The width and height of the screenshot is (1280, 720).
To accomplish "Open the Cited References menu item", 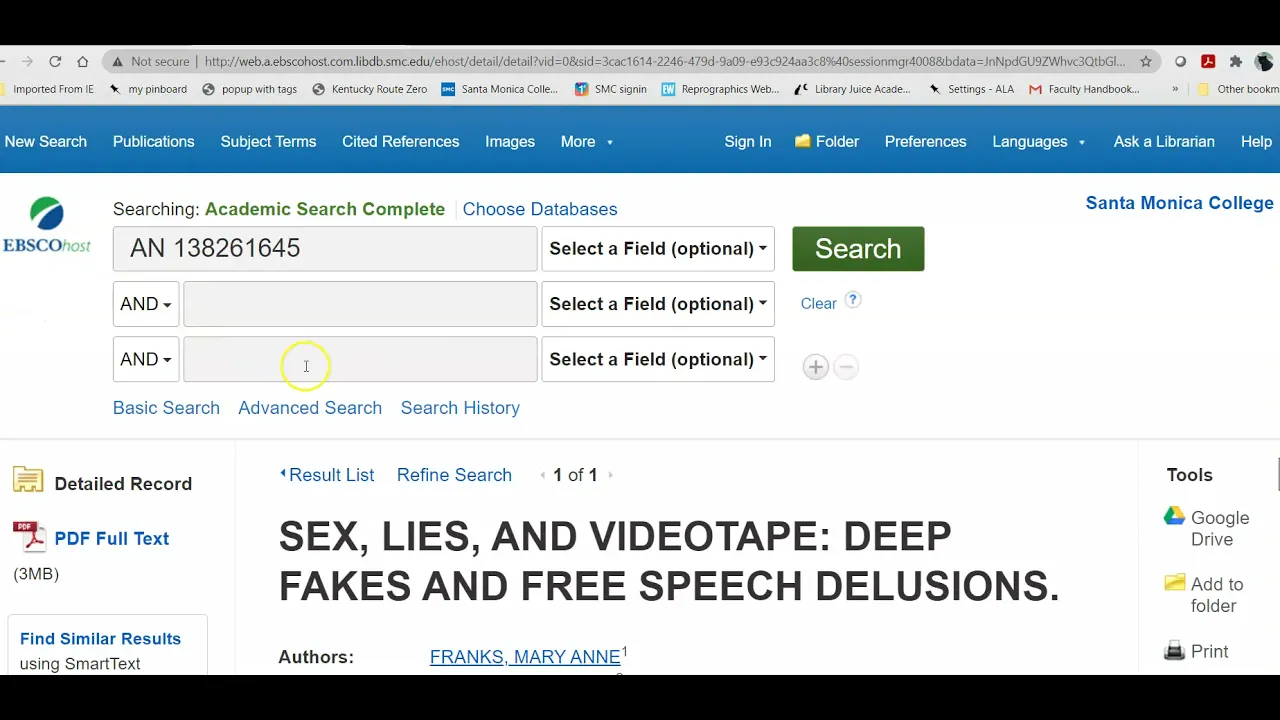I will [x=401, y=142].
